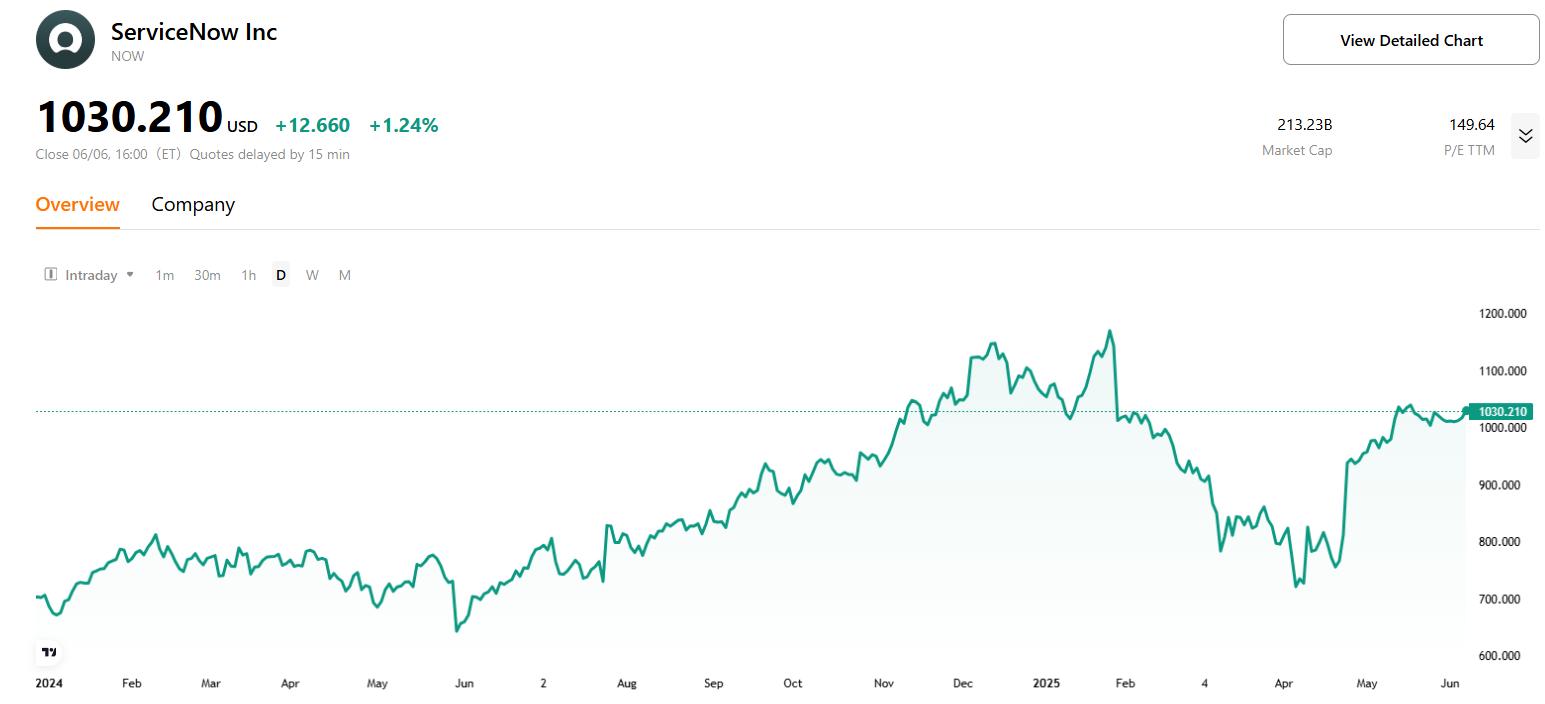The height and width of the screenshot is (704, 1545).
Task: Select the 1m interval
Action: (x=165, y=275)
